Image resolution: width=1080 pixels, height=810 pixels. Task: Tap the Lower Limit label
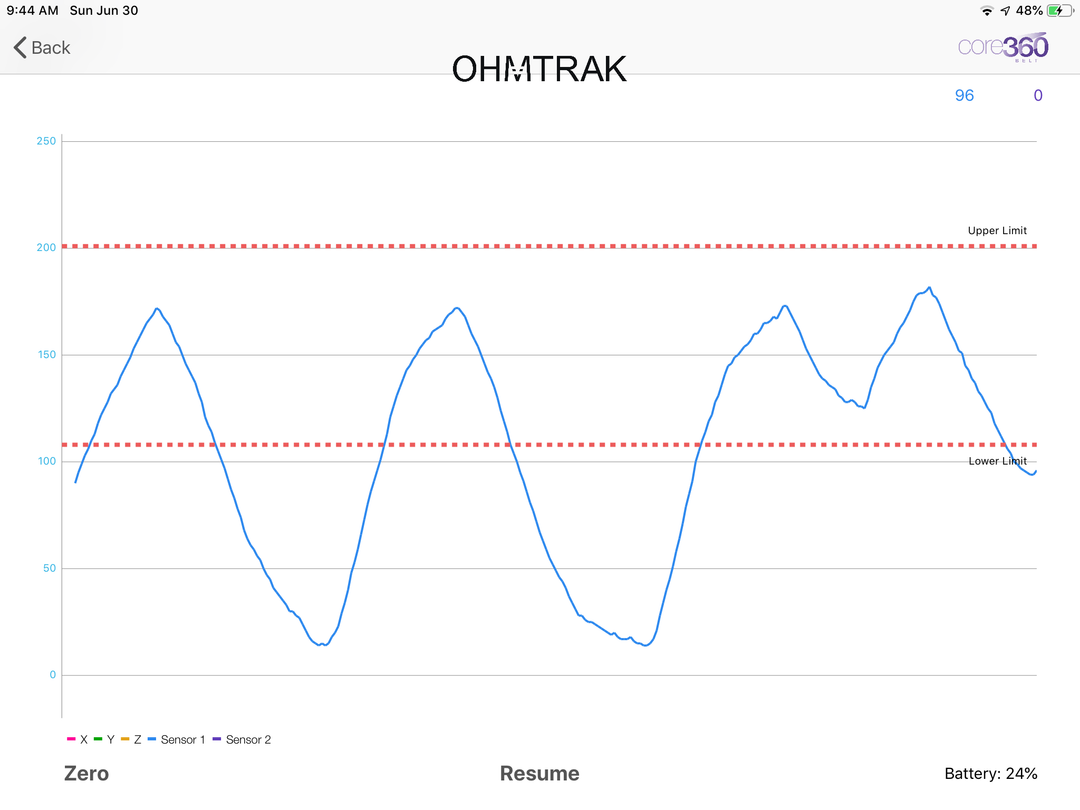[x=997, y=461]
